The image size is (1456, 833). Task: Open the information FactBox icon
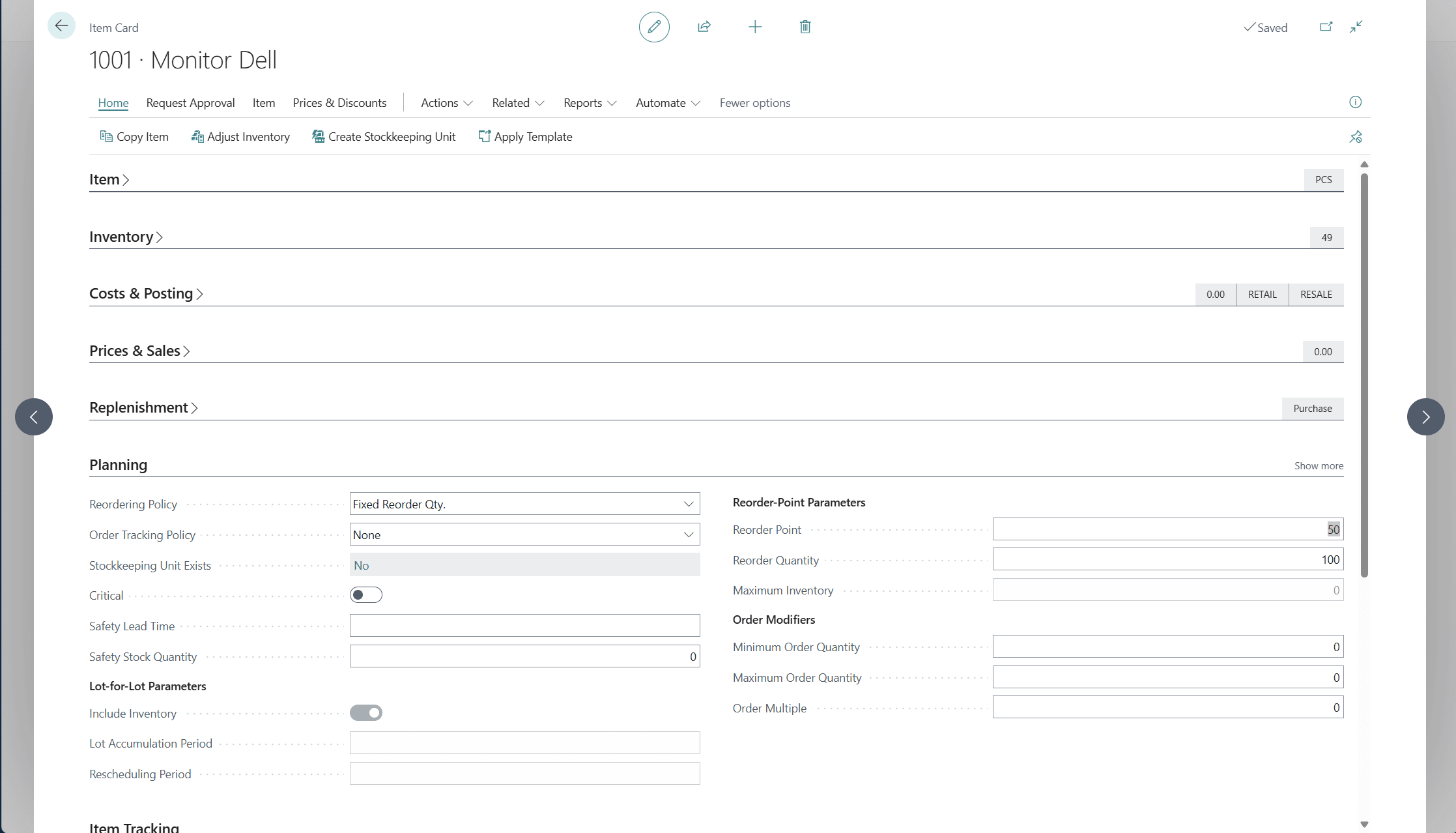1355,102
